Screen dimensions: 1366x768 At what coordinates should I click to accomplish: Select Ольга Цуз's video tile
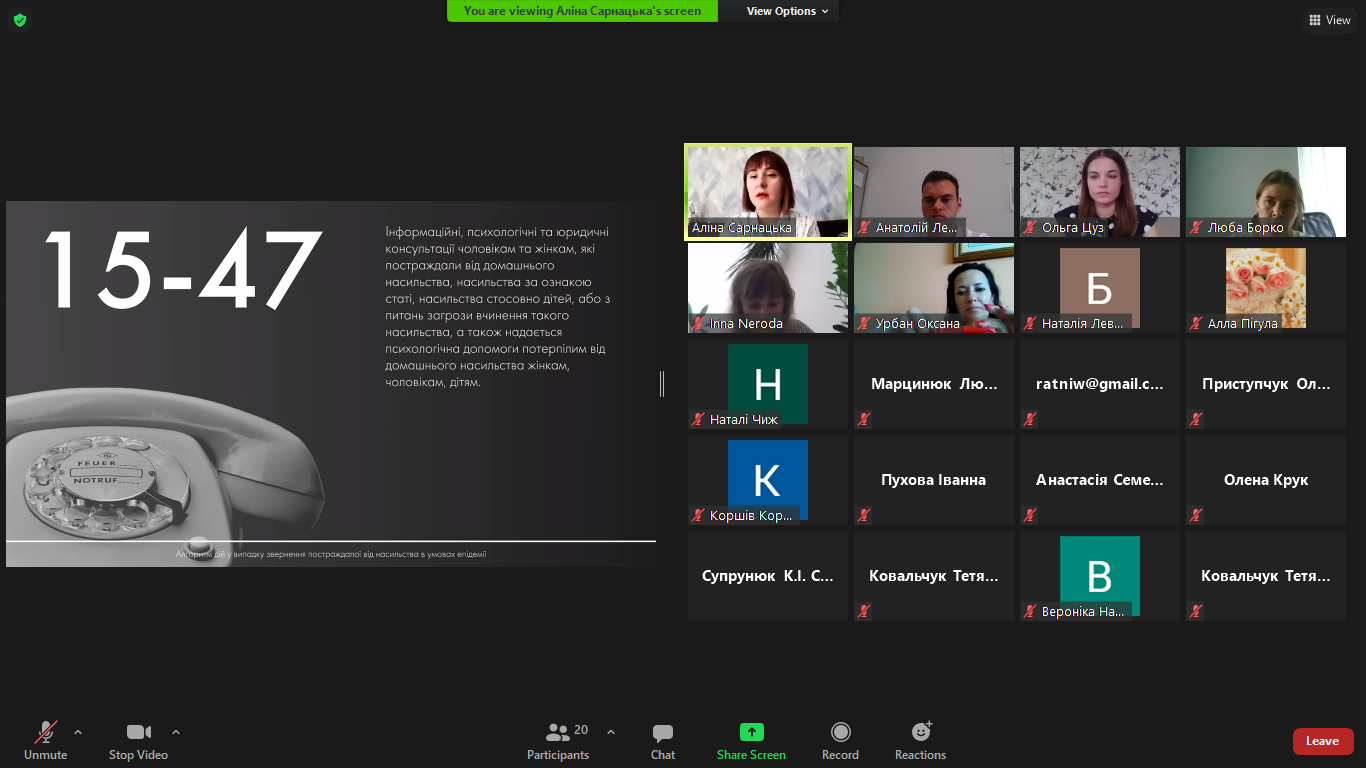[1099, 190]
